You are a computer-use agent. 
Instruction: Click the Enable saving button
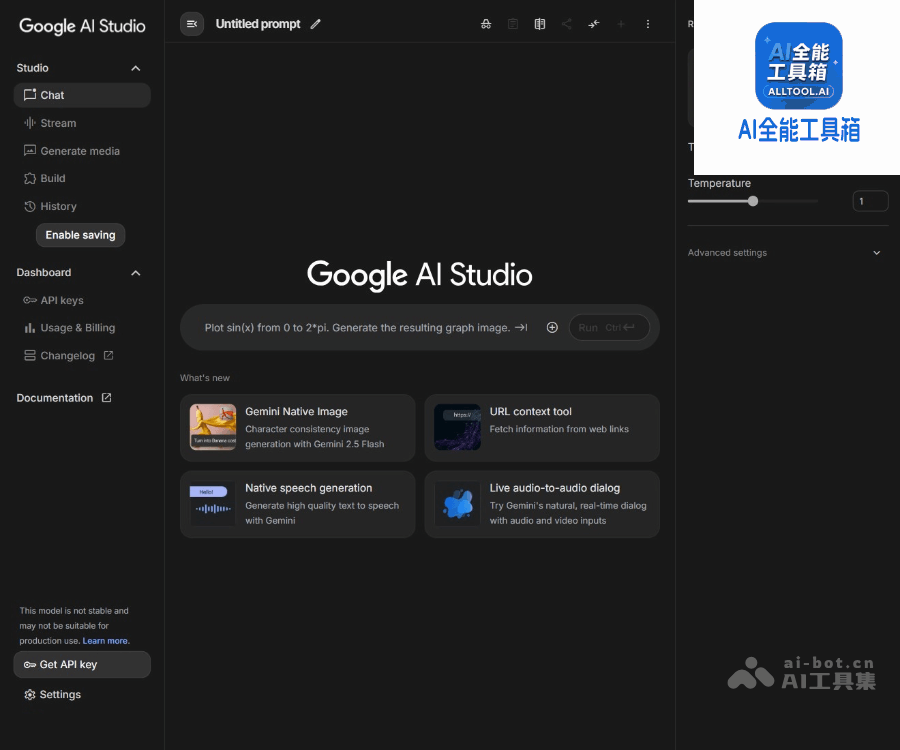pyautogui.click(x=80, y=235)
